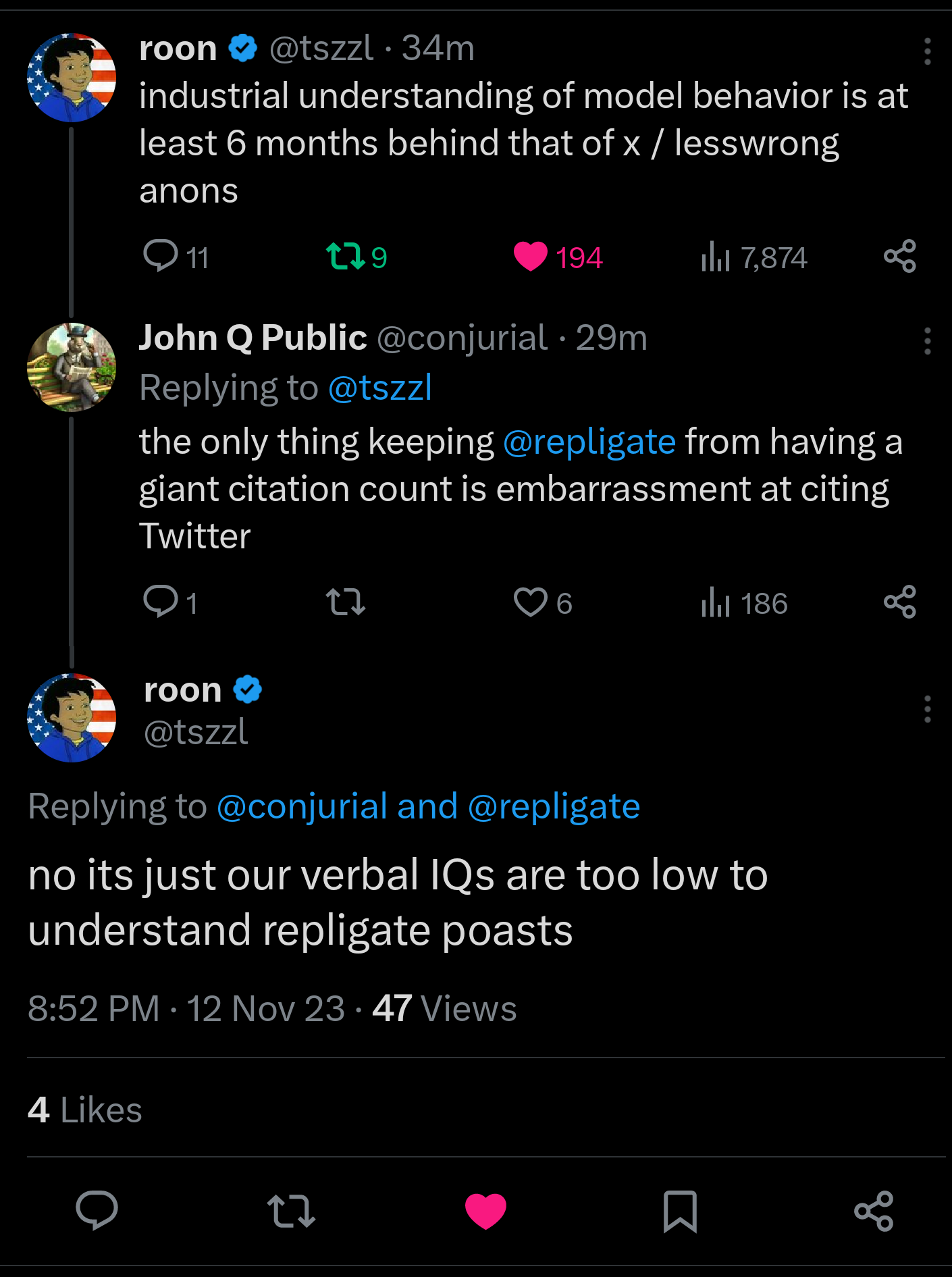Screen dimensions: 952x1277
Task: Unlike roon's tweet with 194 likes
Action: point(531,257)
